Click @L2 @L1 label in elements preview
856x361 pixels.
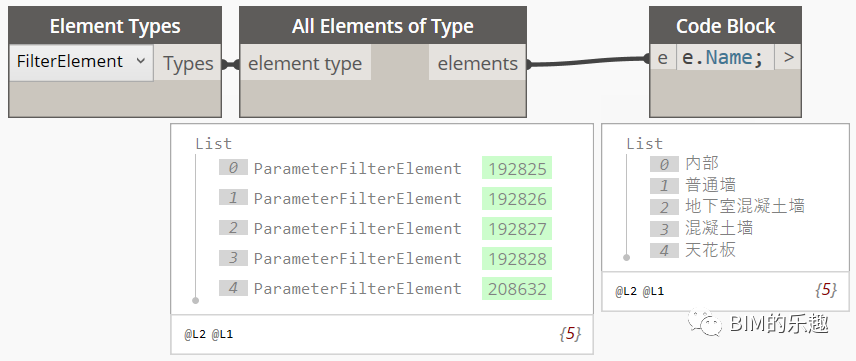209,334
